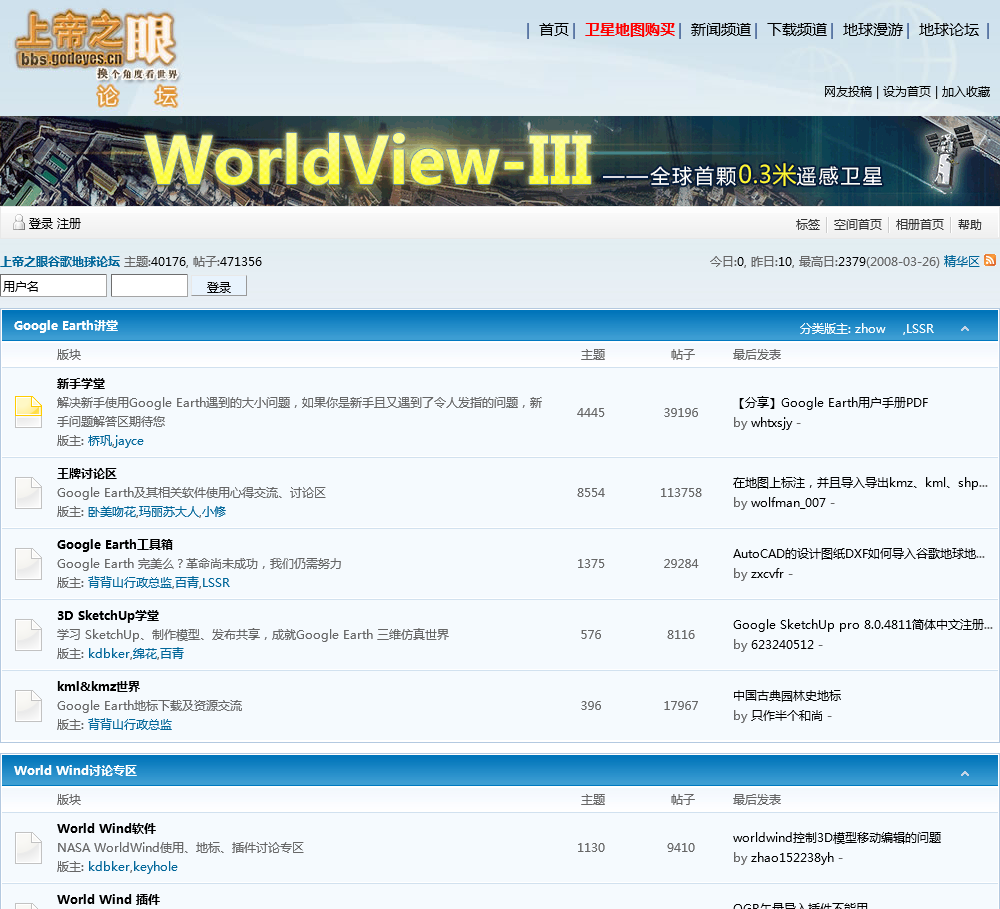
Task: Go to 下载频道 in top navigation
Action: pyautogui.click(x=797, y=30)
